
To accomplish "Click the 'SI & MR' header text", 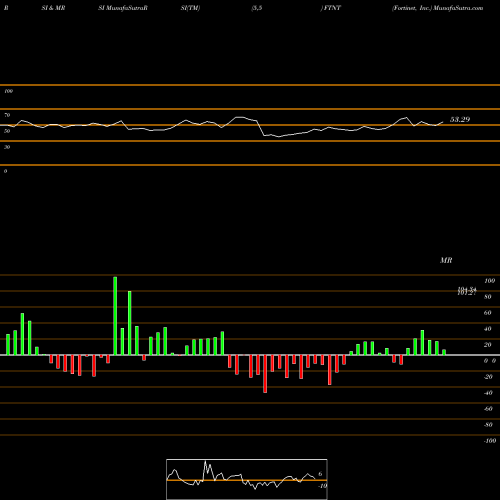I will point(53,8).
